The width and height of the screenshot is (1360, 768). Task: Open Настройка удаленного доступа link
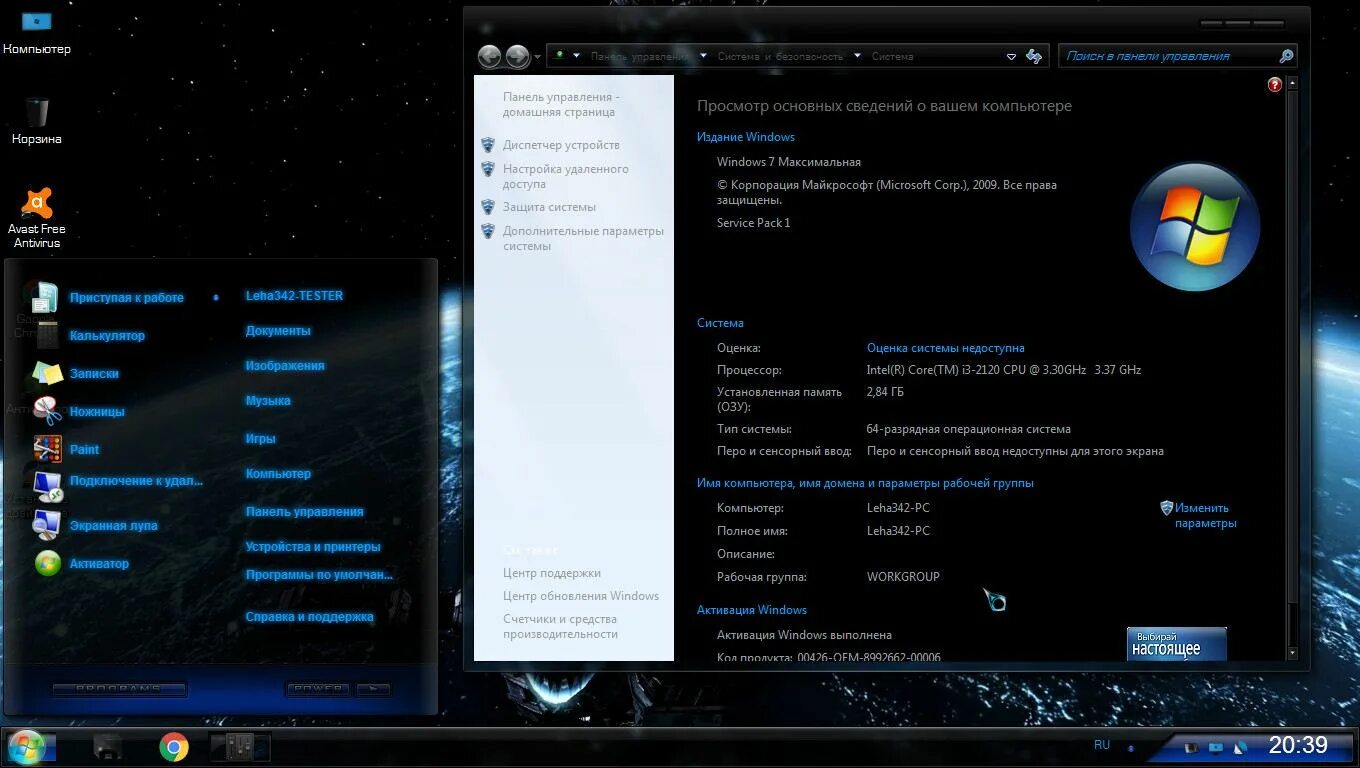566,177
